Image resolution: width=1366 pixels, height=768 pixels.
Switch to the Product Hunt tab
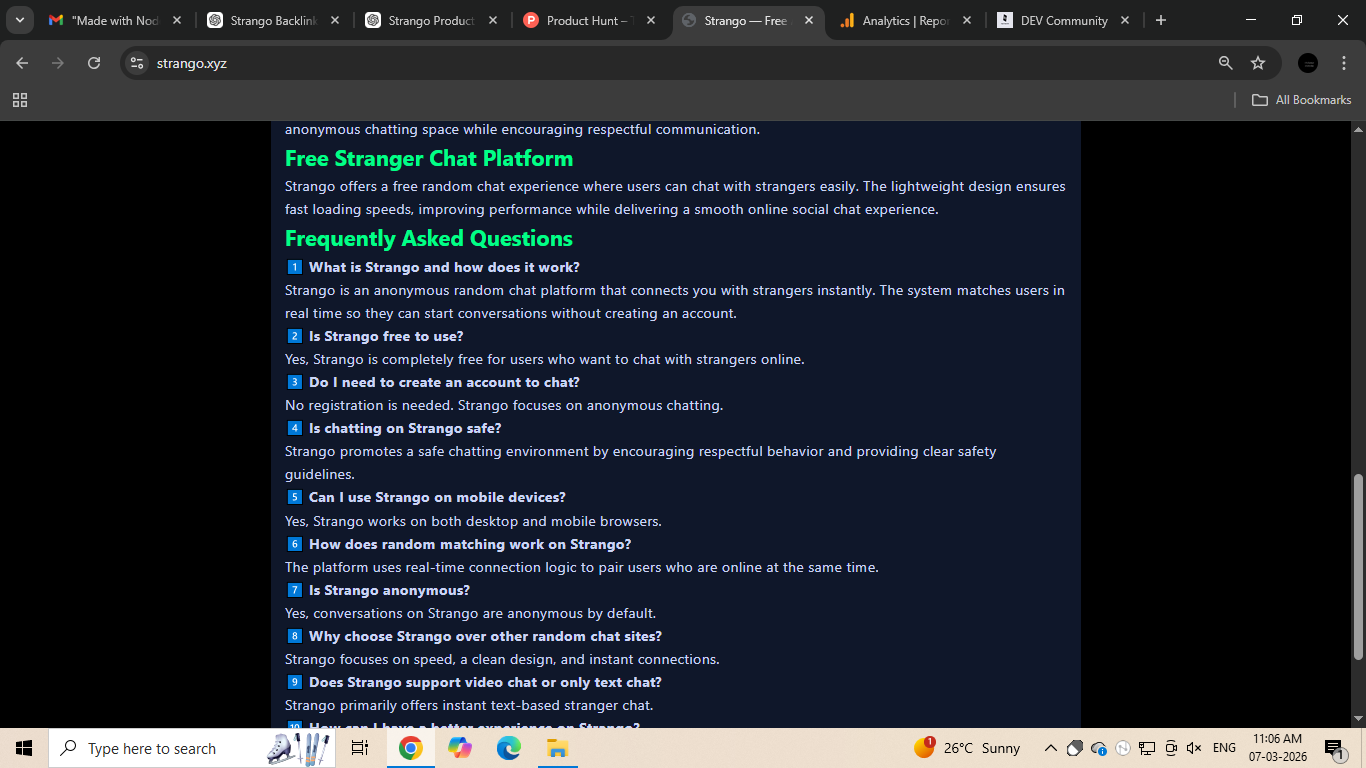[x=583, y=19]
